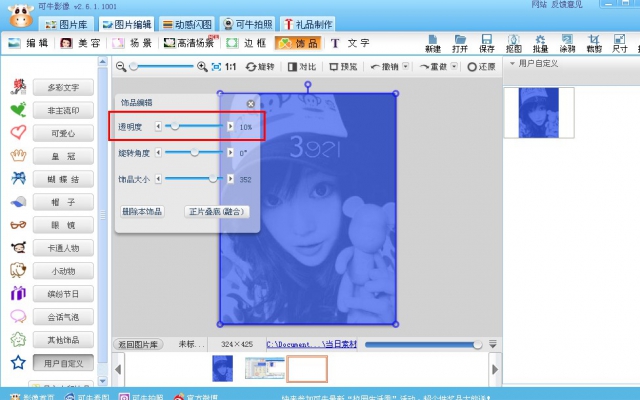
Task: Click the 饰品大小 slider handle
Action: [213, 178]
